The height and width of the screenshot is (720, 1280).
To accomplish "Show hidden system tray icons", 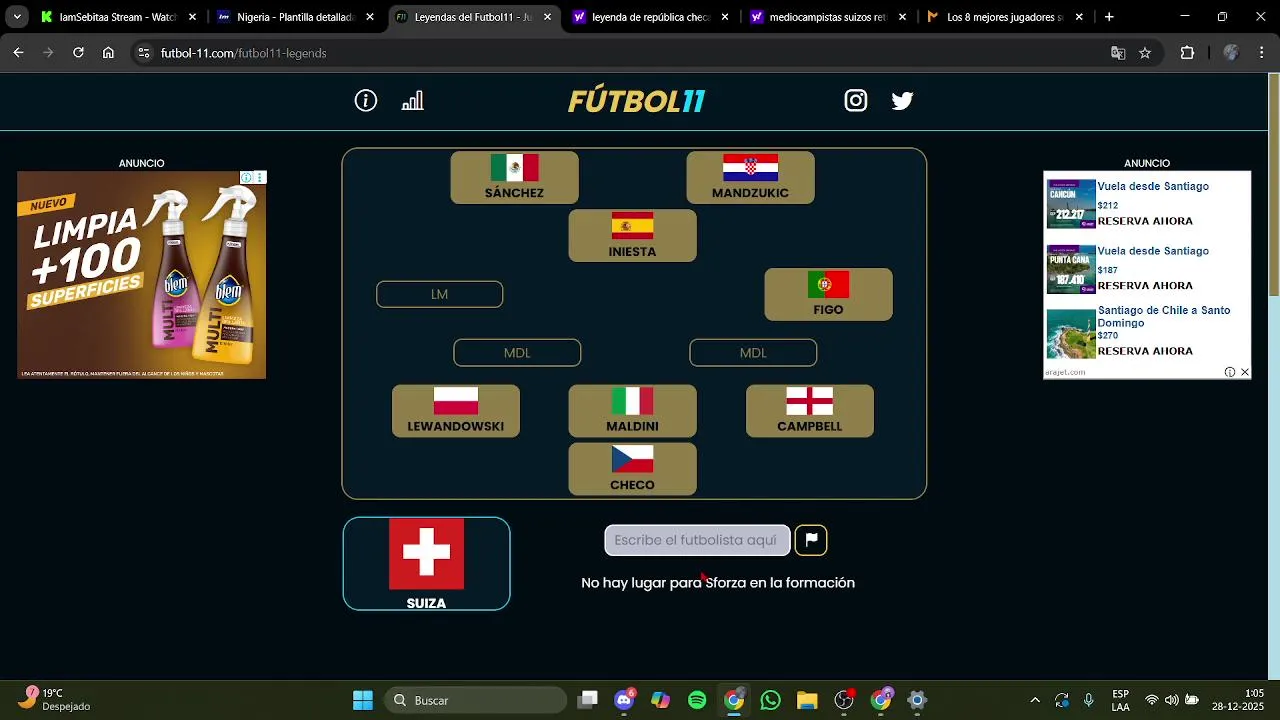I will coord(1035,700).
